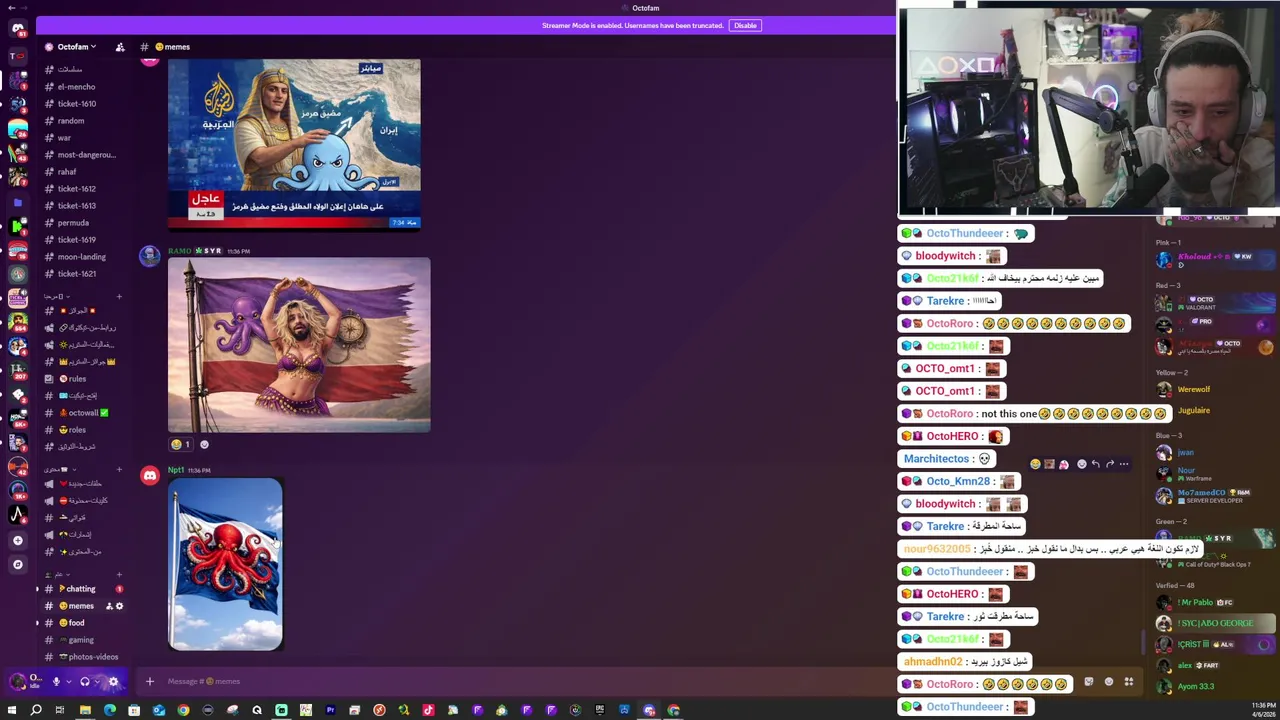Toggle headphones deafen in user panel
Screen dimensions: 1280x720
pyautogui.click(x=85, y=682)
